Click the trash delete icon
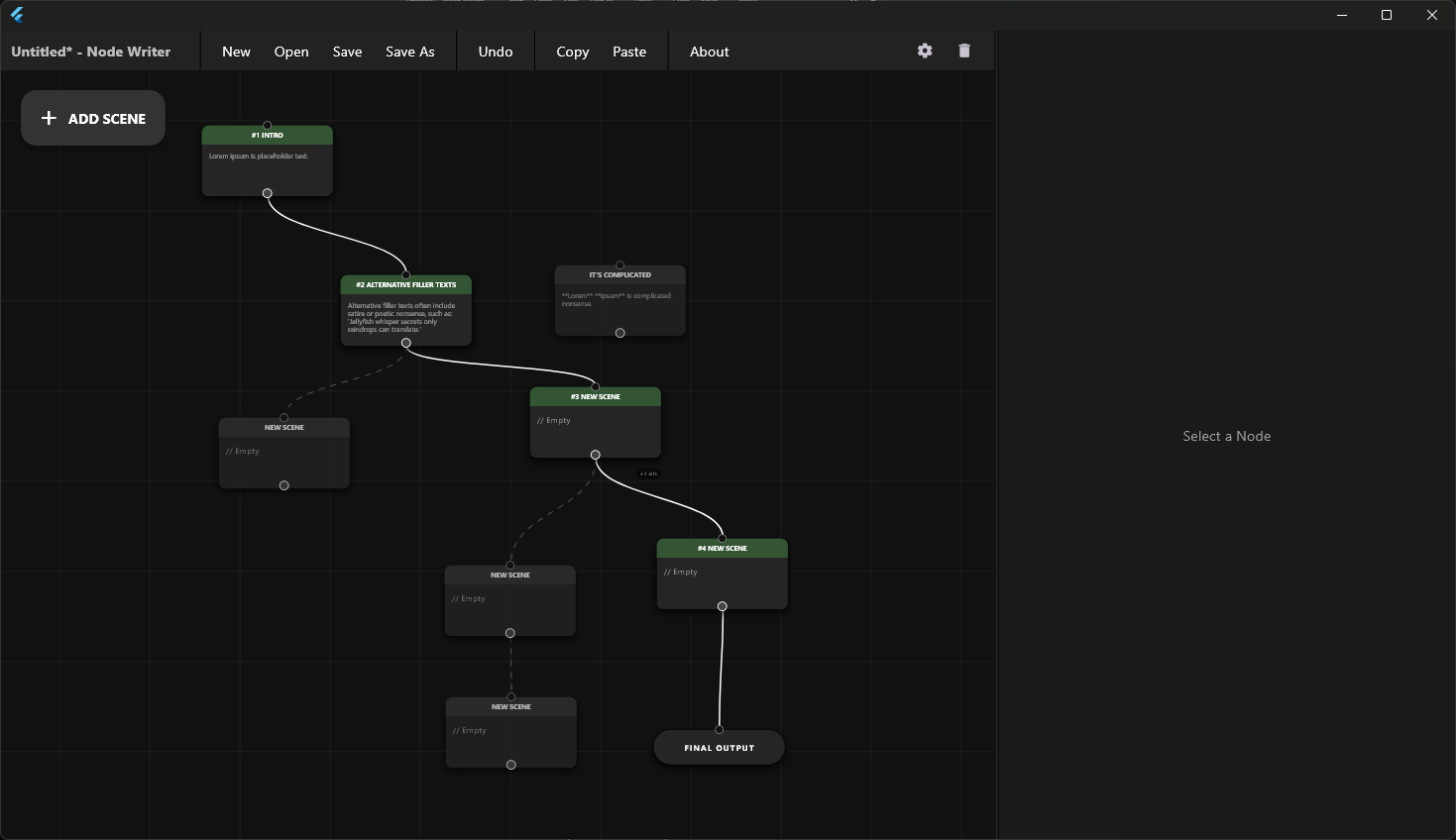The height and width of the screenshot is (840, 1456). click(964, 51)
